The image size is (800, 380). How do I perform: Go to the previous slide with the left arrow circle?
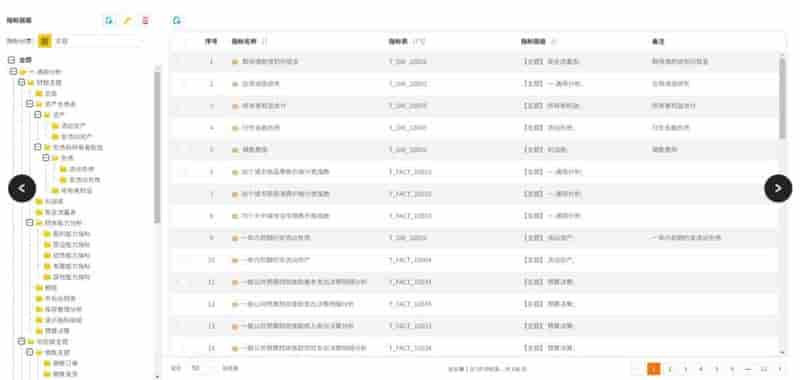pos(22,188)
